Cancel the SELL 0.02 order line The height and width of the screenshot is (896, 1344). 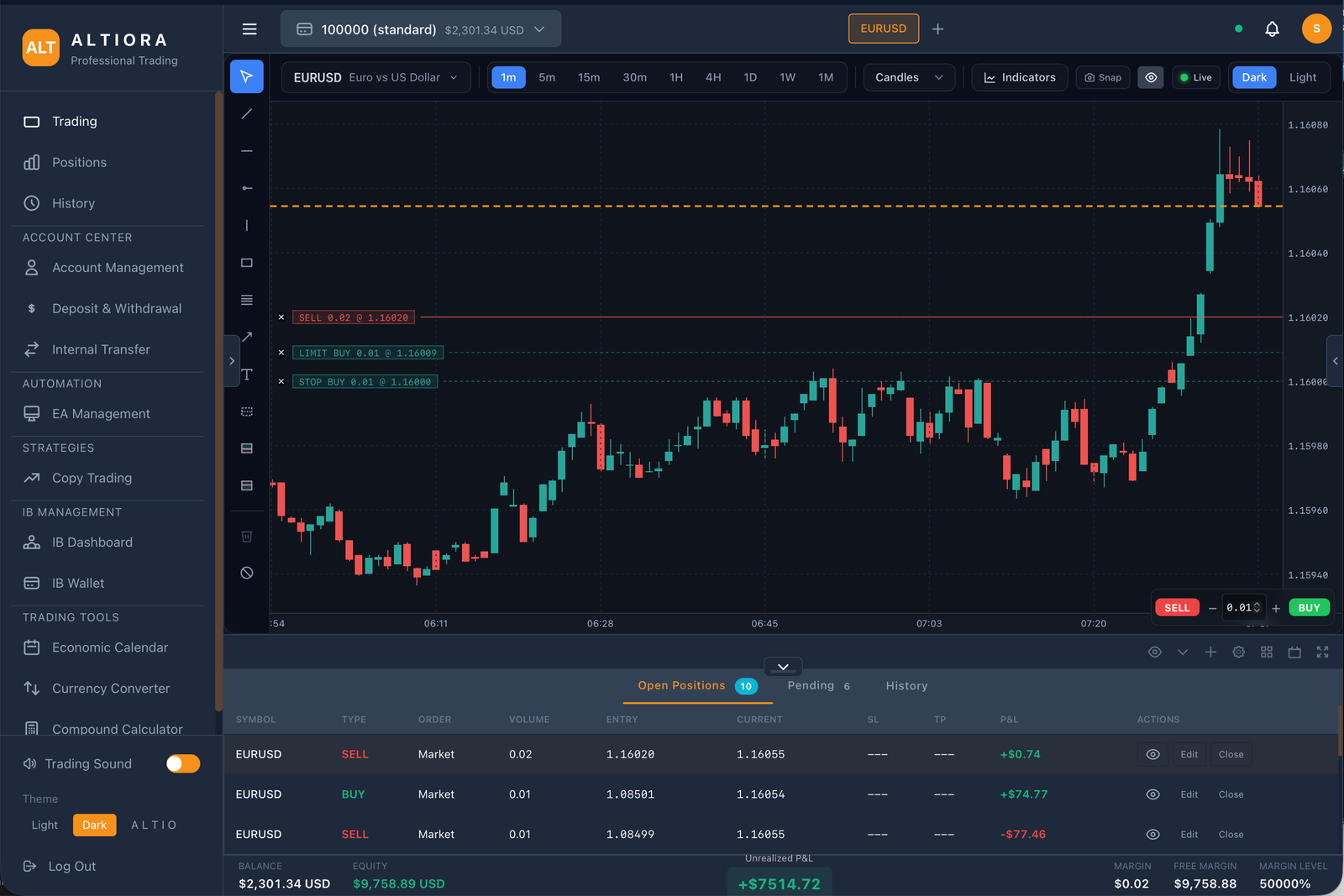281,317
